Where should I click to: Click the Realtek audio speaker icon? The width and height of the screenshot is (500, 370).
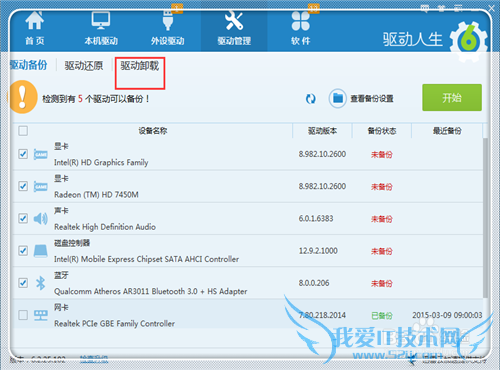click(x=41, y=219)
